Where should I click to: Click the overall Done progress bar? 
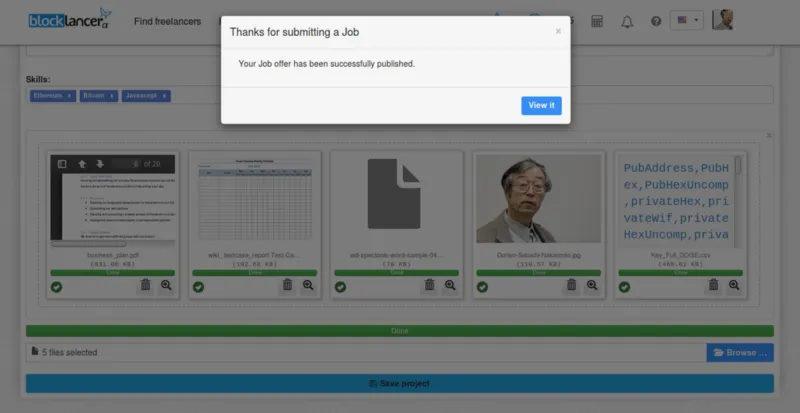tap(399, 331)
